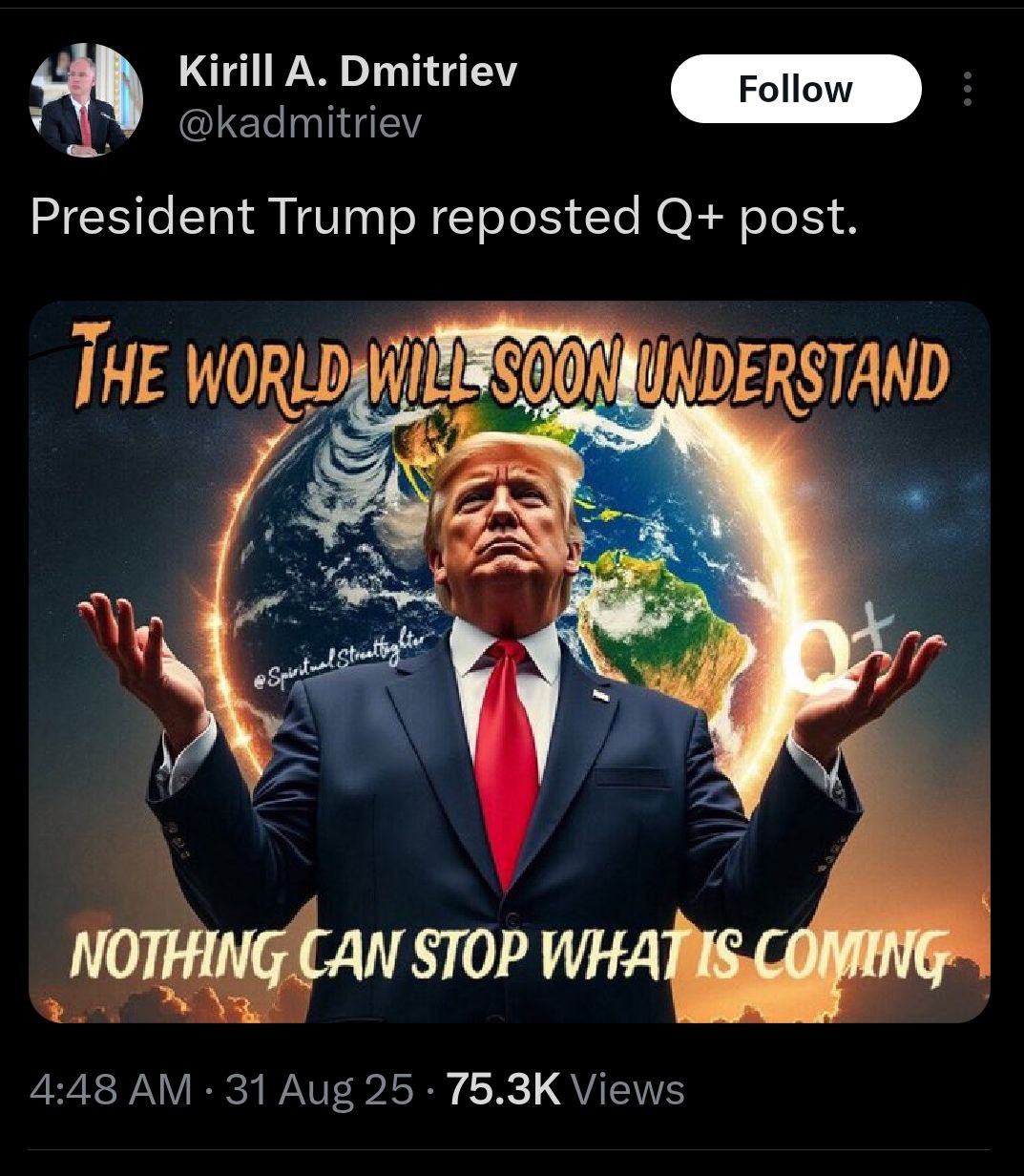Open Kirill A. Dmitriev's profile avatar
This screenshot has height=1176, width=1024.
pos(86,100)
